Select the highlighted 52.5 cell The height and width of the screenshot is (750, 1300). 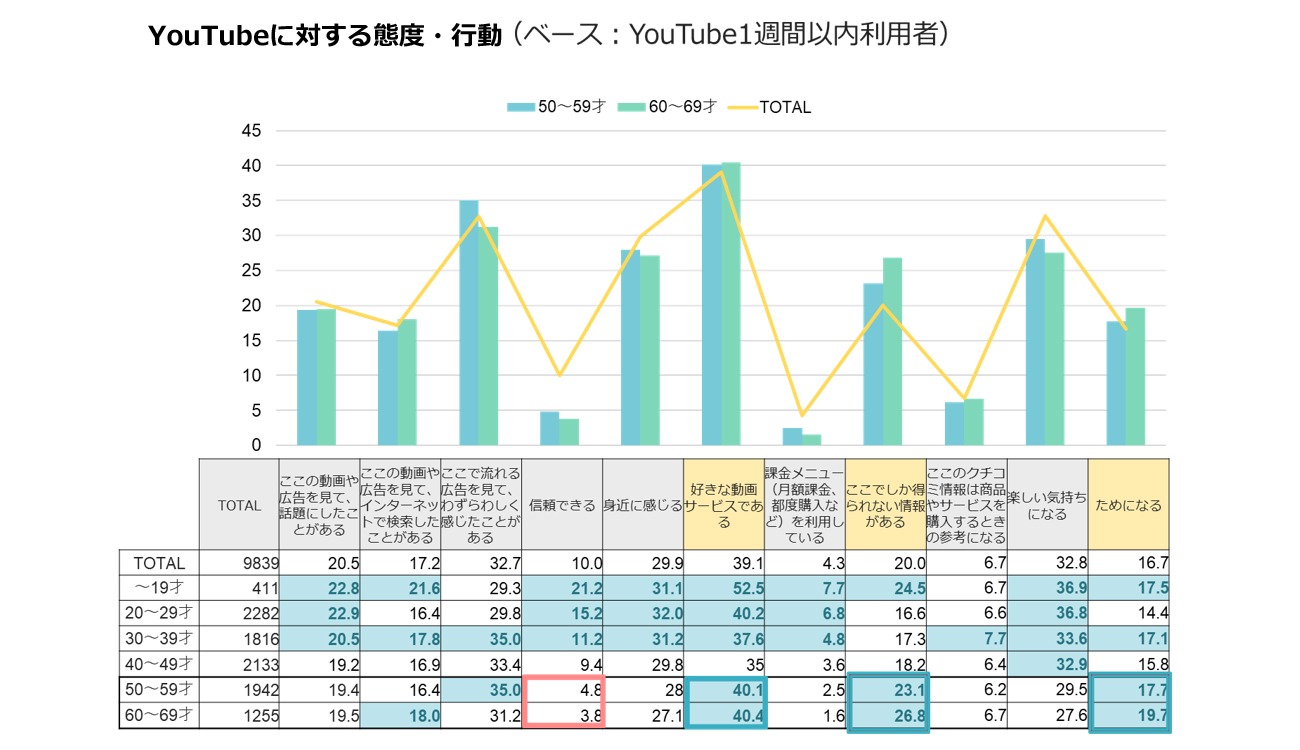coord(724,588)
